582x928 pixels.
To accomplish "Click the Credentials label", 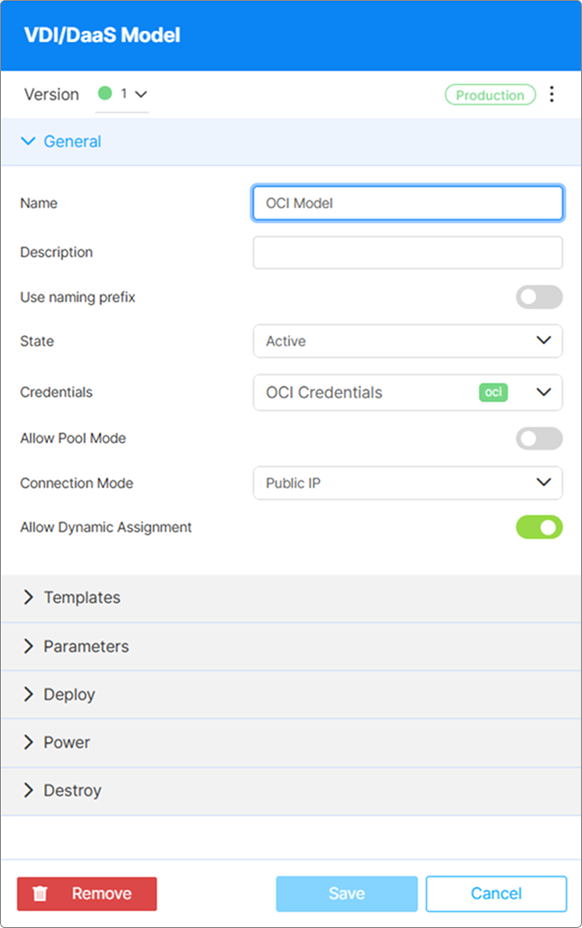I will tap(56, 392).
